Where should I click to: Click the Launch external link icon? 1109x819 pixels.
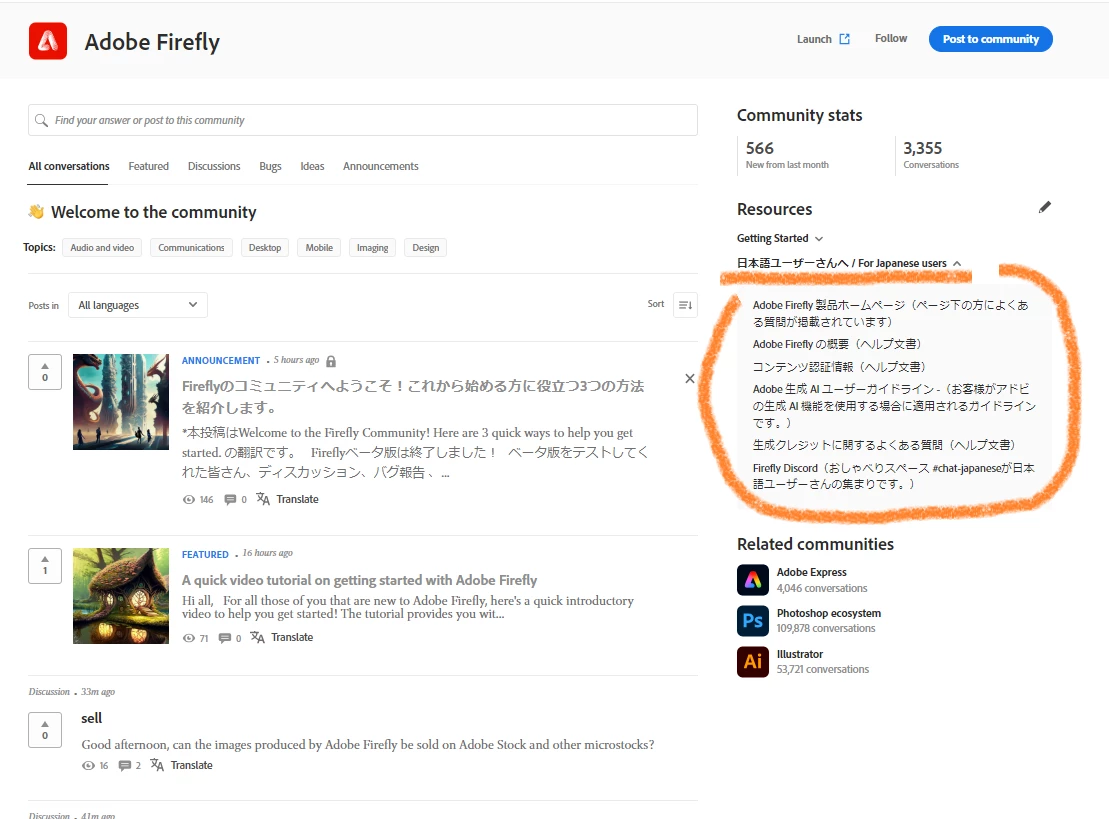pos(844,39)
